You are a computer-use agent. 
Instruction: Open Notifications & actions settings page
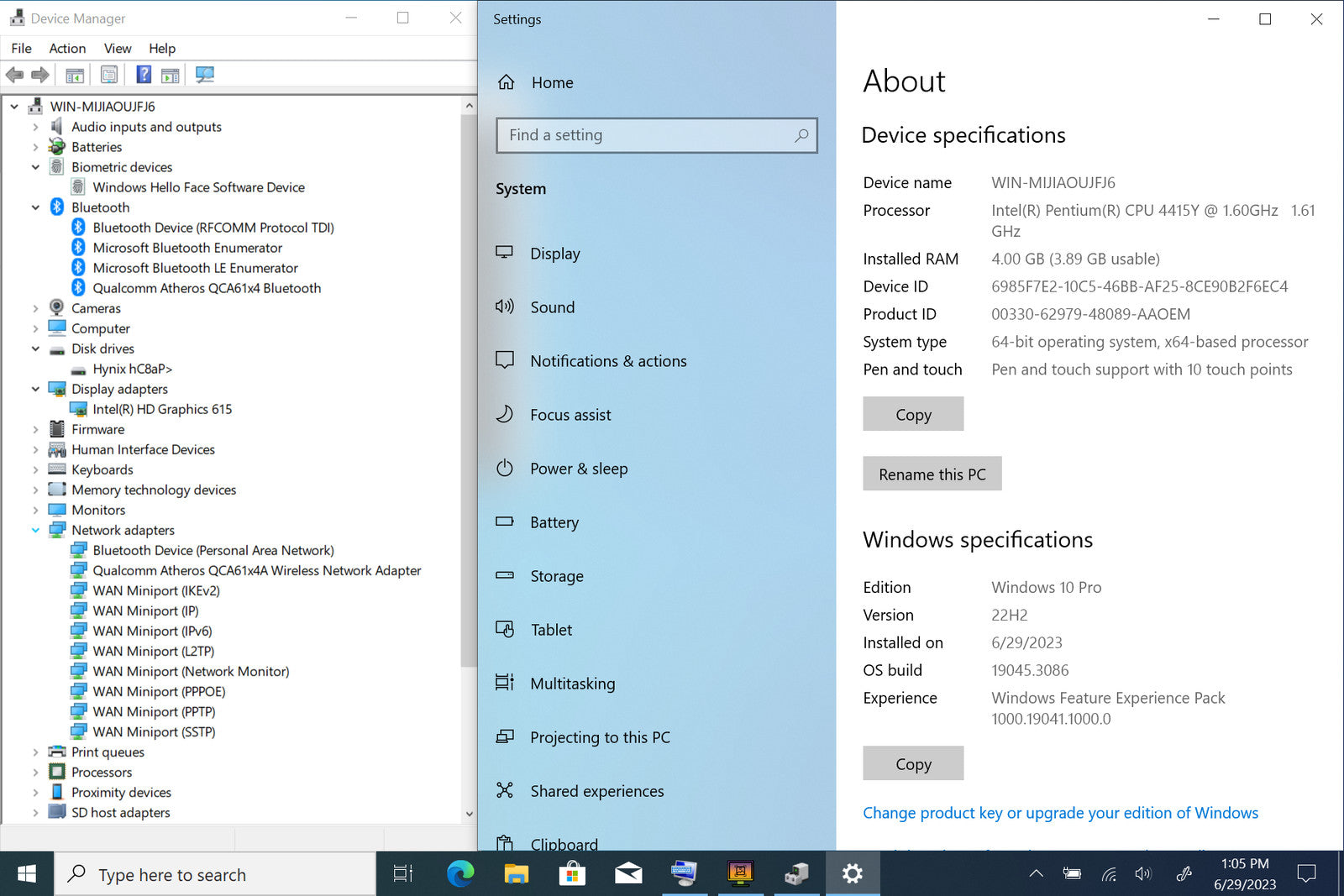(x=608, y=361)
